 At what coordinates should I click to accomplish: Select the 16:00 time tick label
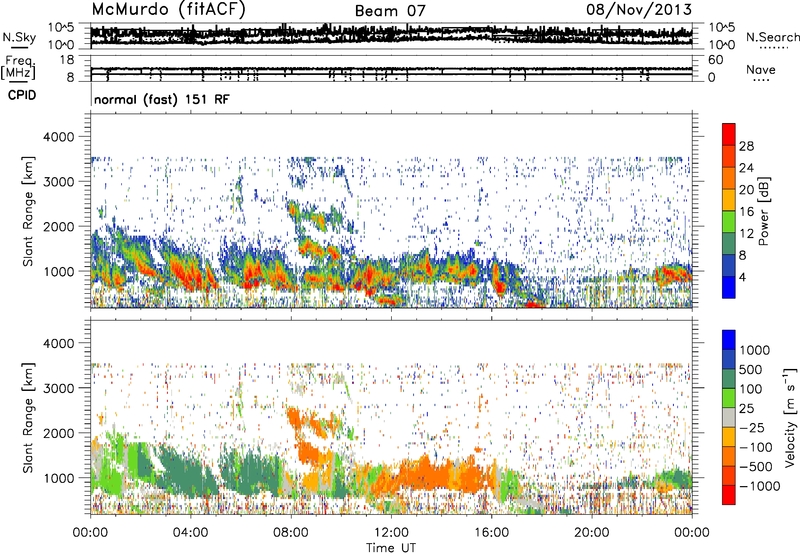tap(491, 533)
